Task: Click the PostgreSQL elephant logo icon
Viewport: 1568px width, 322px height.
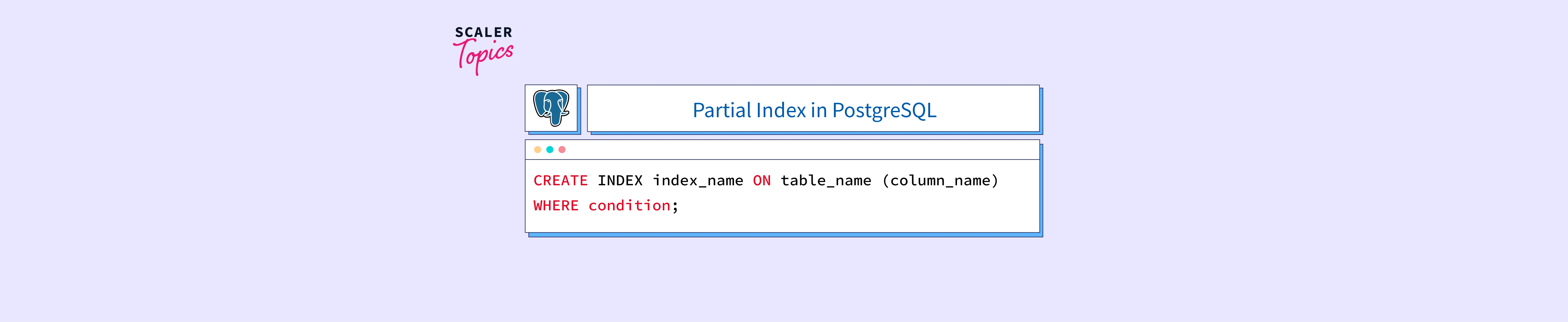Action: tap(551, 108)
